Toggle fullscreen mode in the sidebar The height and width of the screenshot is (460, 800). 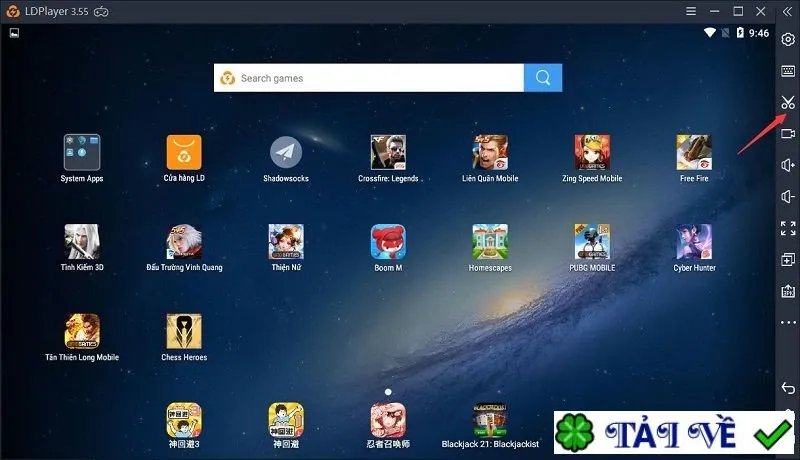pyautogui.click(x=788, y=228)
